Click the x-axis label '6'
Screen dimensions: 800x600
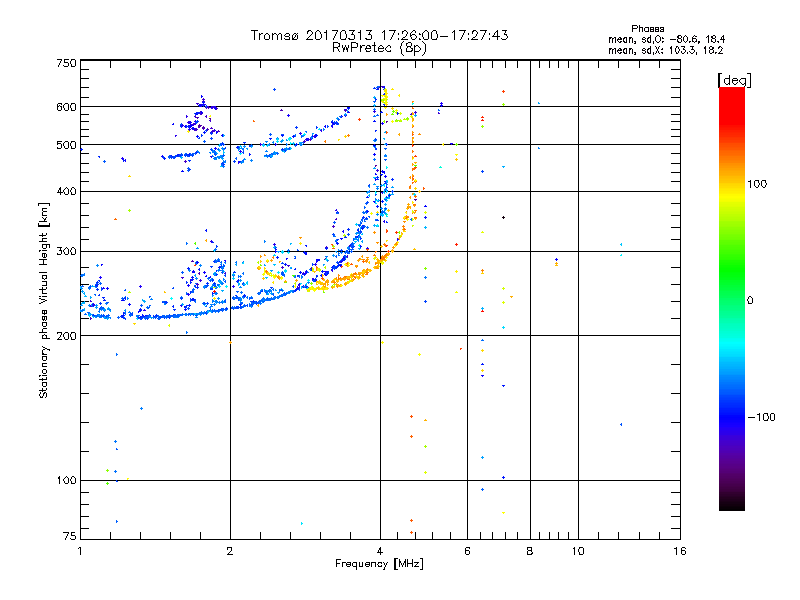coord(467,551)
